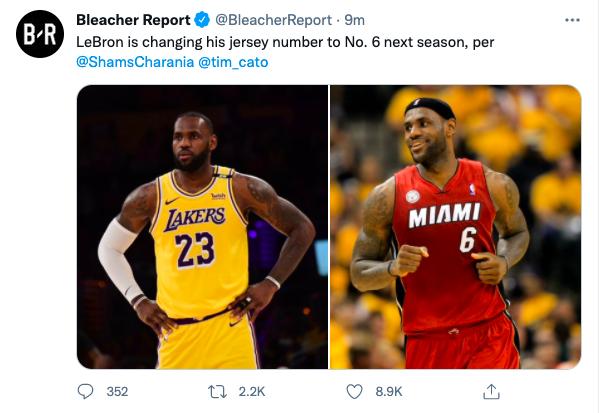Viewport: 601px width, 413px height.
Task: Like the tweet with the heart icon
Action: [354, 391]
